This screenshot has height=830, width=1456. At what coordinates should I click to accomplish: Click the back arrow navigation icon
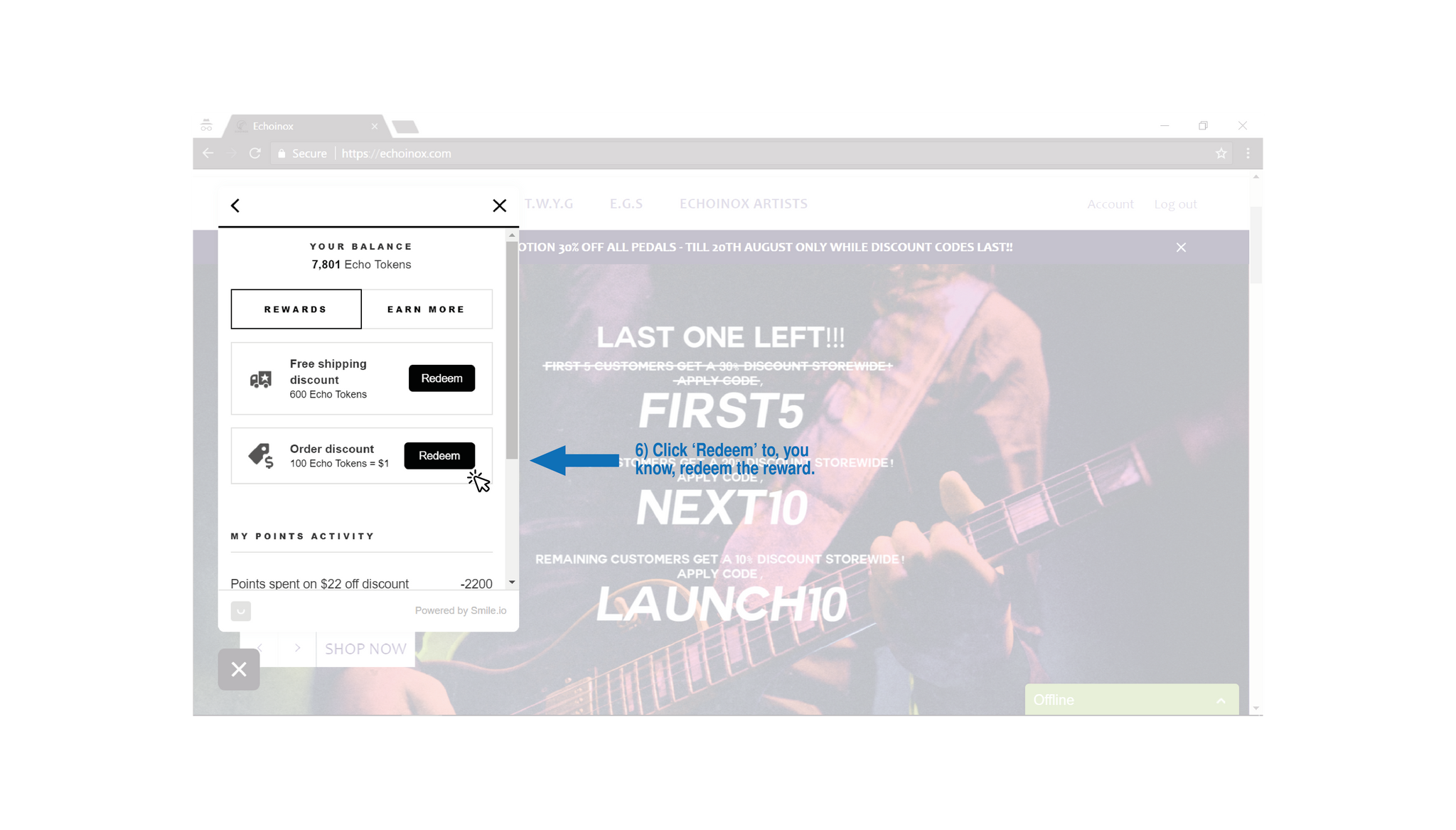coord(236,205)
